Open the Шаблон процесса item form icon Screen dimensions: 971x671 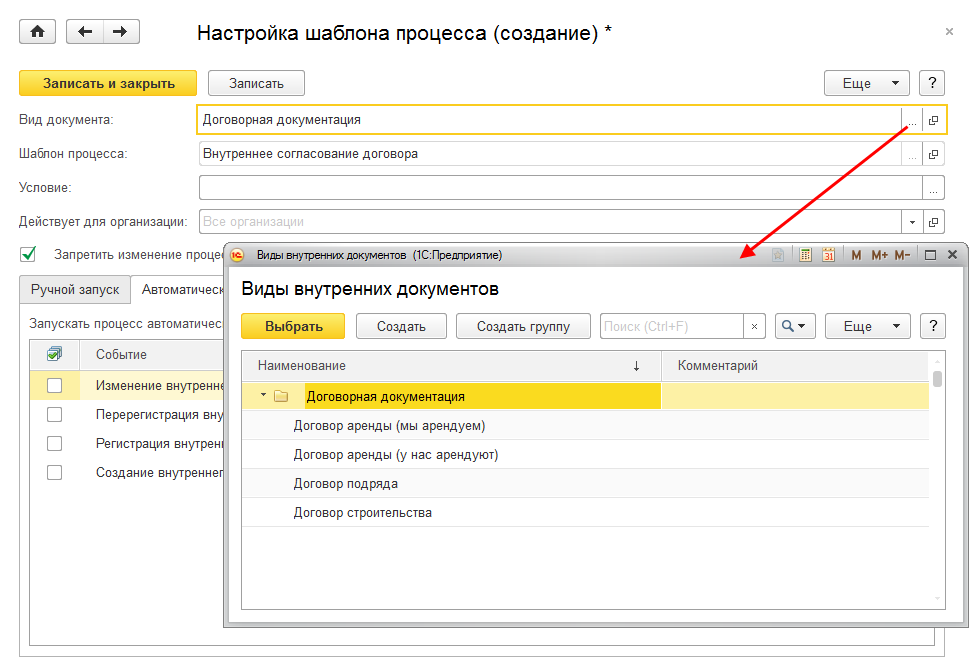point(933,154)
